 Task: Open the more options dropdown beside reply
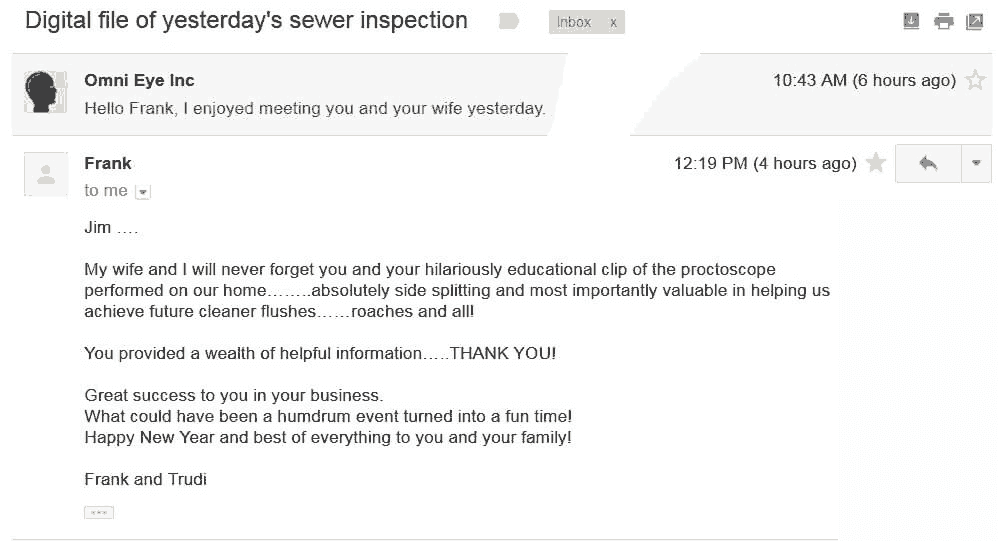[x=976, y=164]
